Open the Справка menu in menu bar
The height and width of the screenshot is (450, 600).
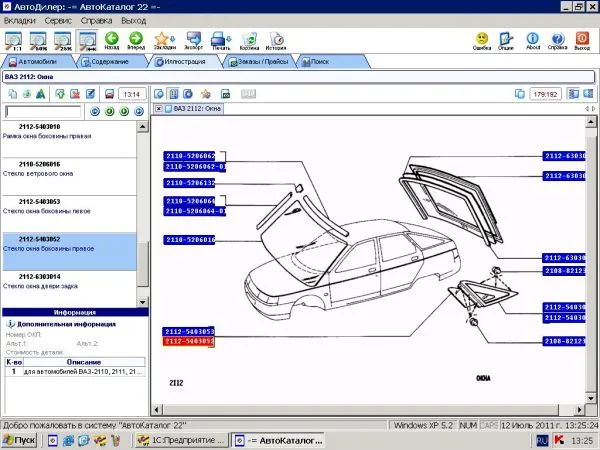point(96,20)
